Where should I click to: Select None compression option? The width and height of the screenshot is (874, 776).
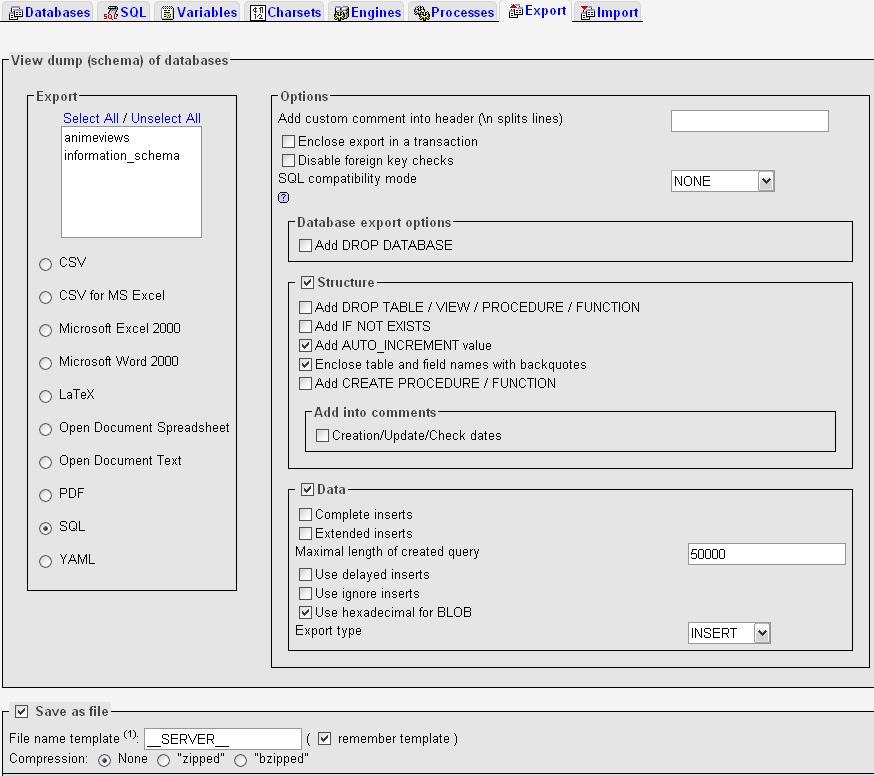(x=104, y=760)
